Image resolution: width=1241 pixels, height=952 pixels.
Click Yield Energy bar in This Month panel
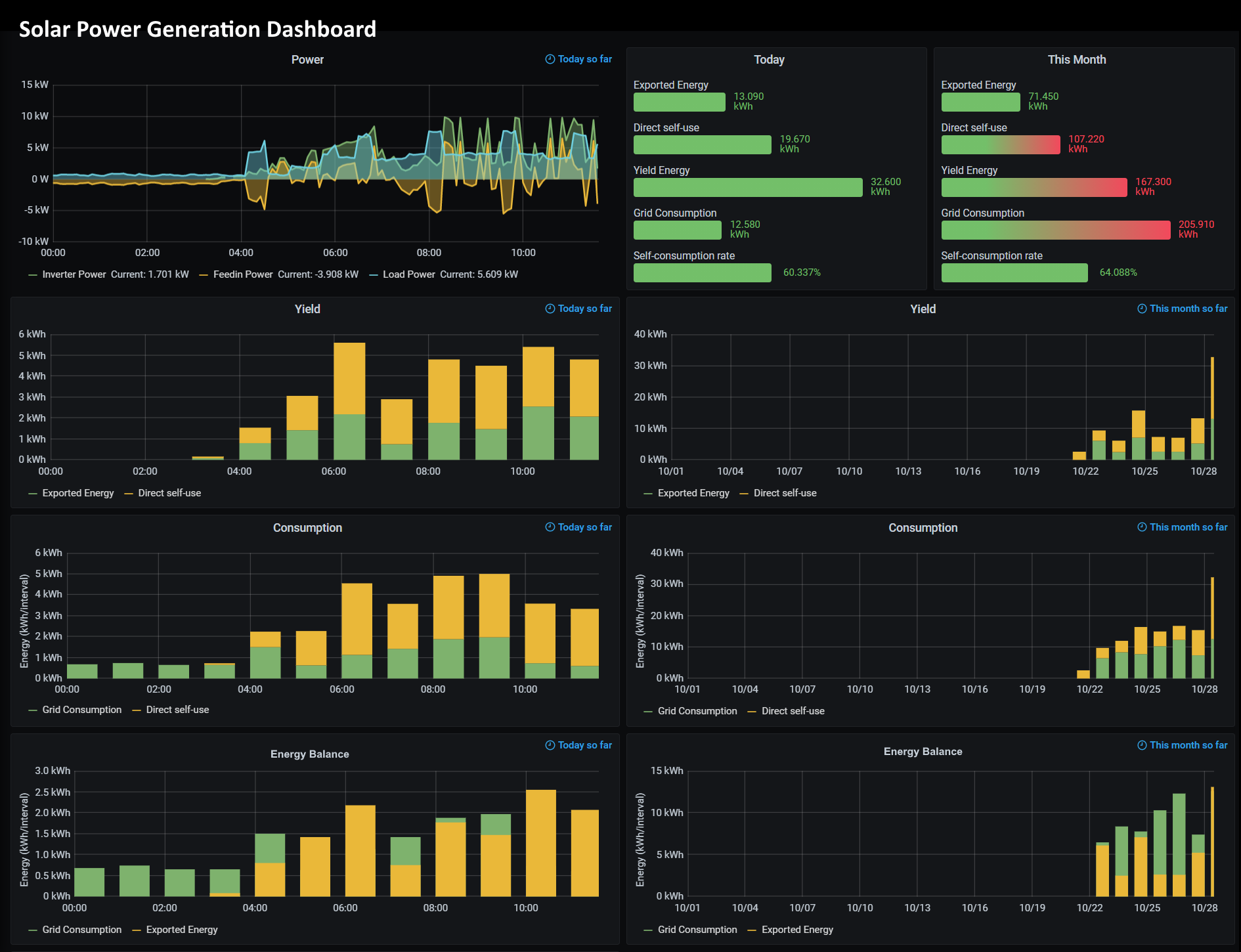pyautogui.click(x=1034, y=187)
